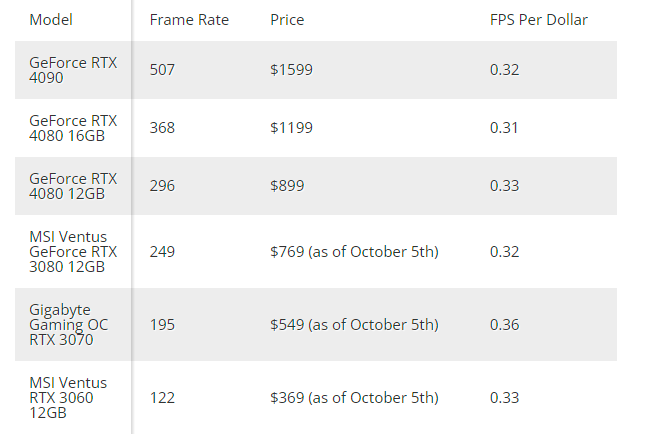This screenshot has height=437, width=645.
Task: Select the MSI Ventus RTX 3060 12GB cell
Action: click(x=68, y=398)
